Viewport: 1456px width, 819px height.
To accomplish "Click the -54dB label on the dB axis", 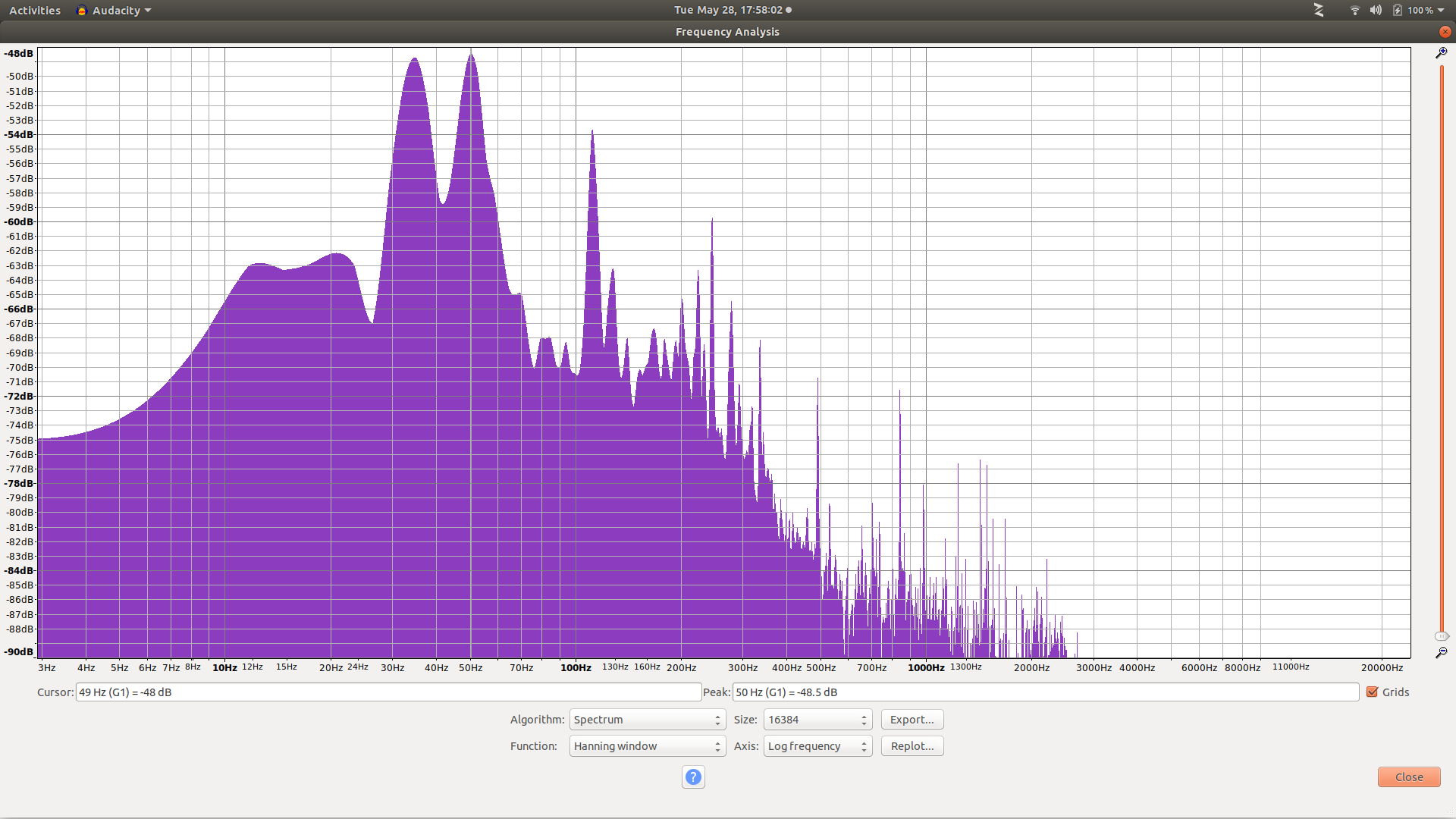I will [x=19, y=135].
